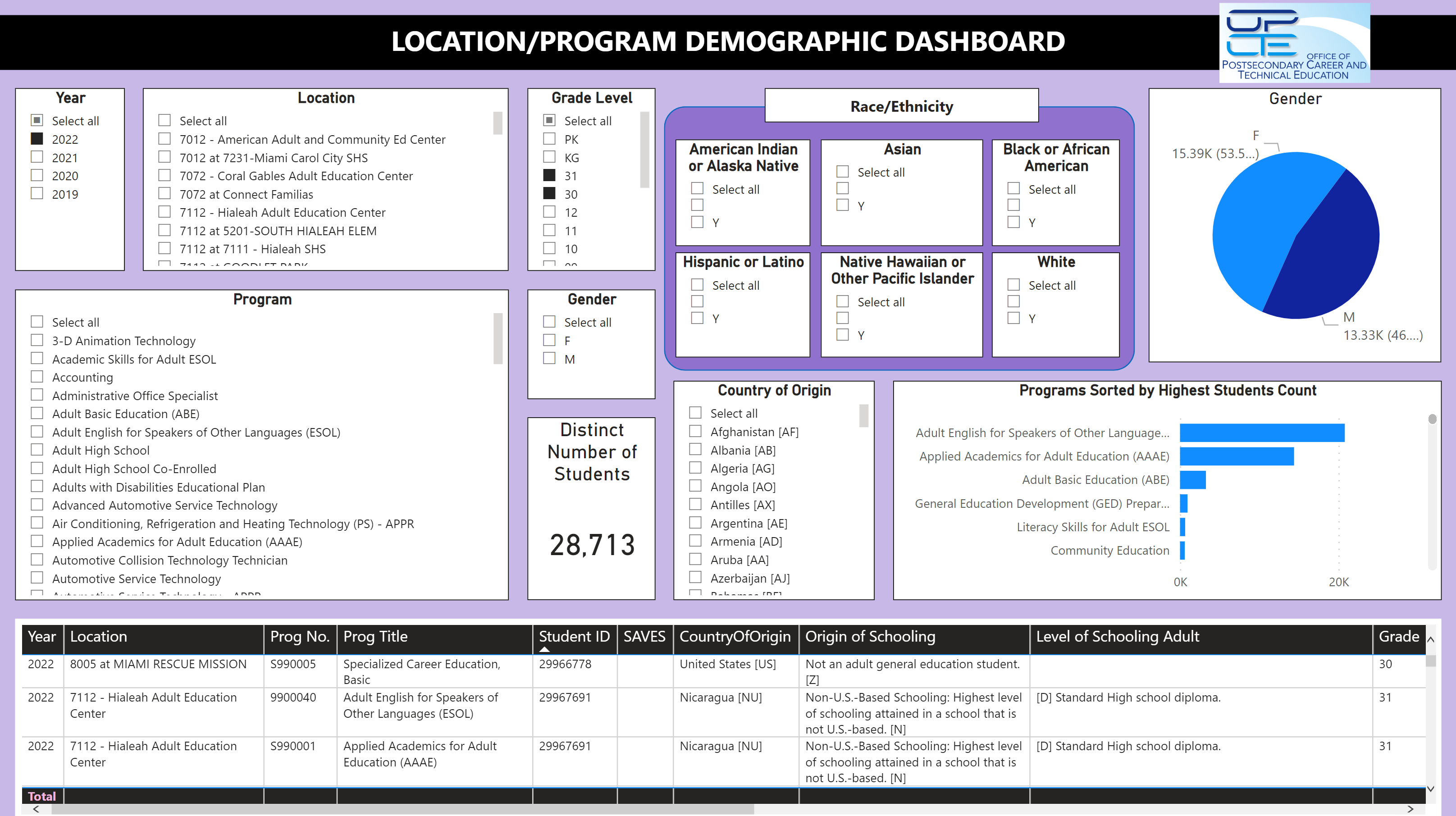Check grade level 12
The width and height of the screenshot is (1456, 816).
point(549,212)
